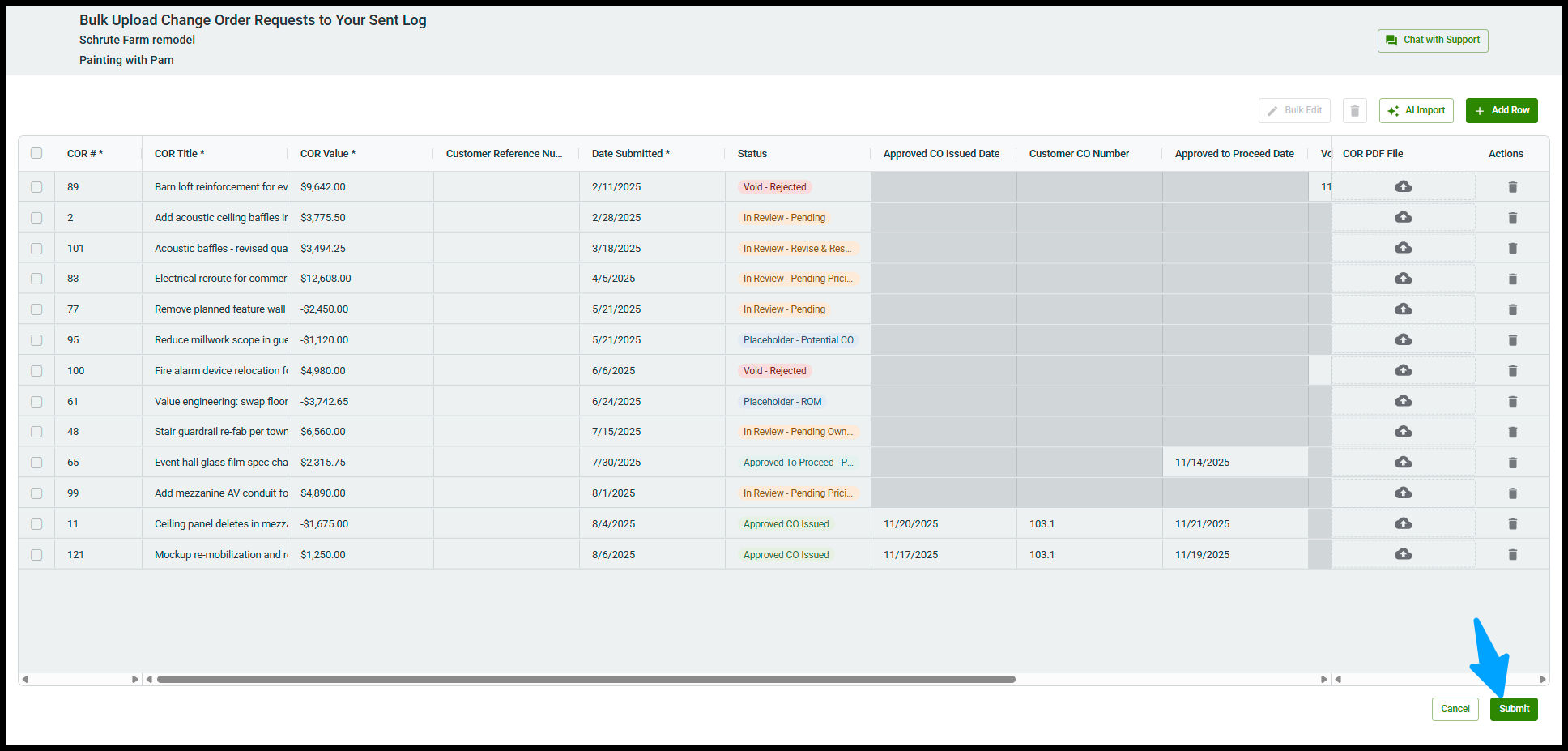Click upload cloud icon for COR 101
1568x751 pixels.
tap(1403, 248)
